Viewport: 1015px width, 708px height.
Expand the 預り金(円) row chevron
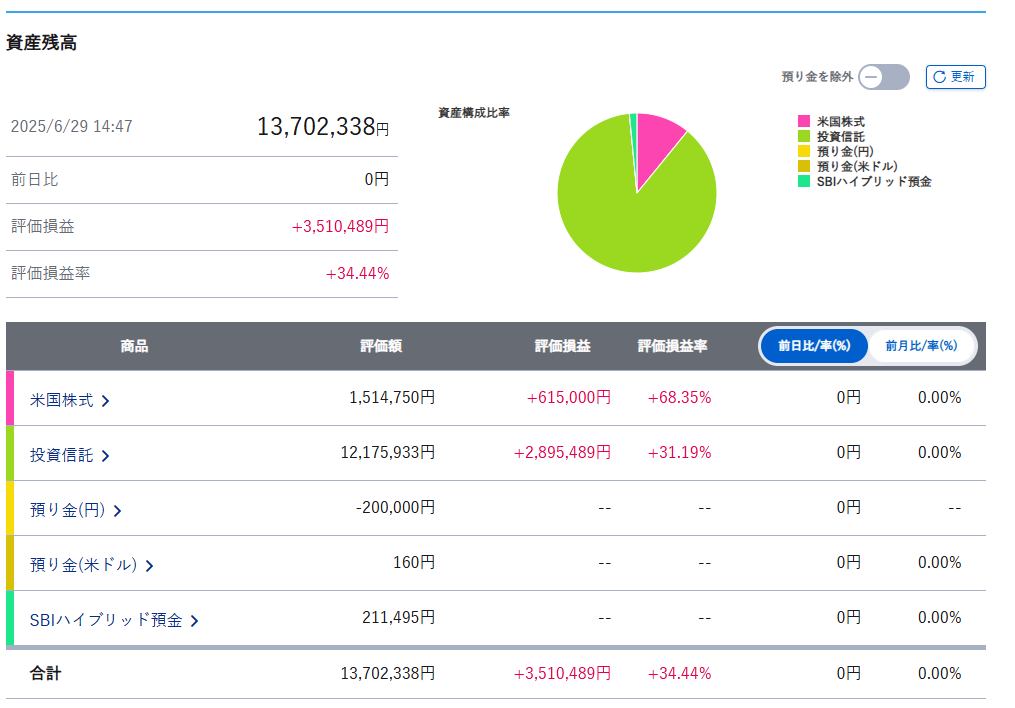click(x=117, y=511)
